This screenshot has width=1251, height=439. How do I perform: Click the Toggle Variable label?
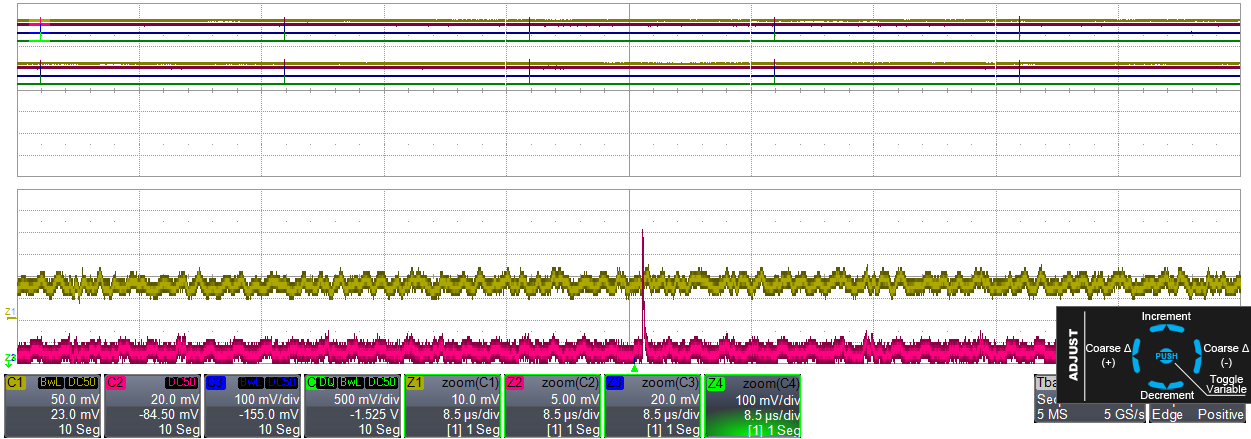(x=1226, y=384)
